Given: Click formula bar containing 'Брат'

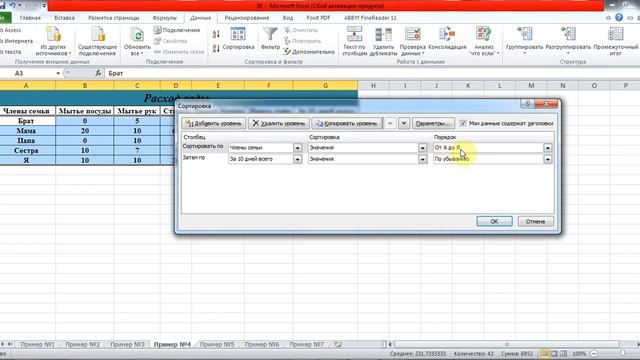Looking at the screenshot, I should 371,73.
